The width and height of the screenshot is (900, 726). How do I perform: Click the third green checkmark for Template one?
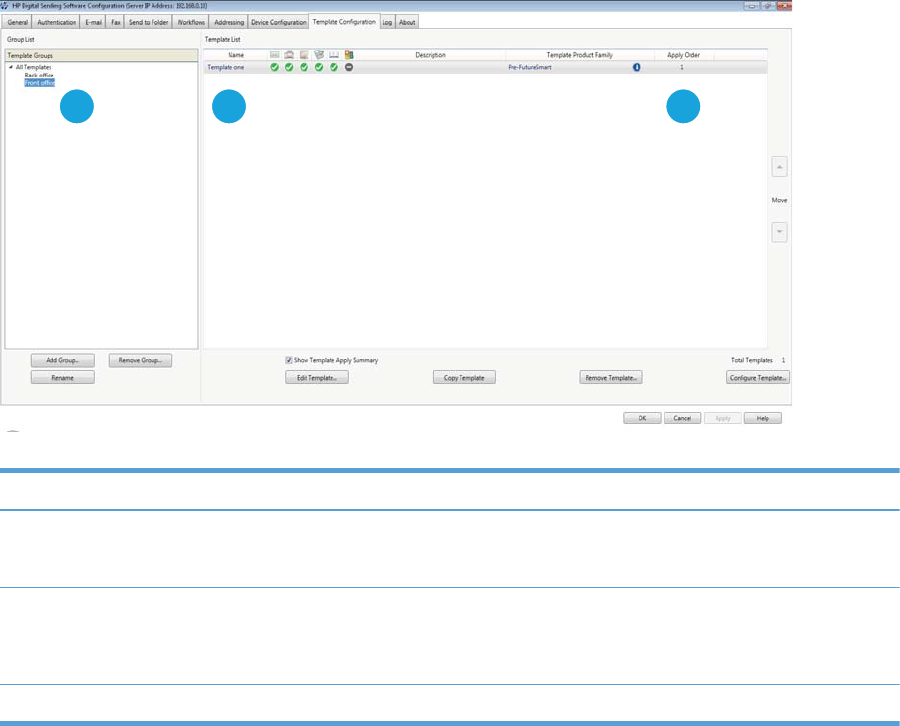point(304,67)
